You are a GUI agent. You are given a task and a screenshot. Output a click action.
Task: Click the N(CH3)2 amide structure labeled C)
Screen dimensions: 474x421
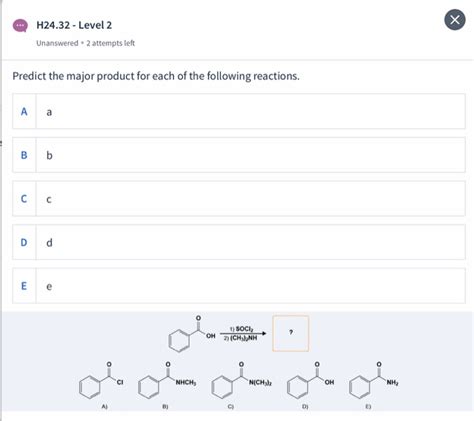click(242, 380)
